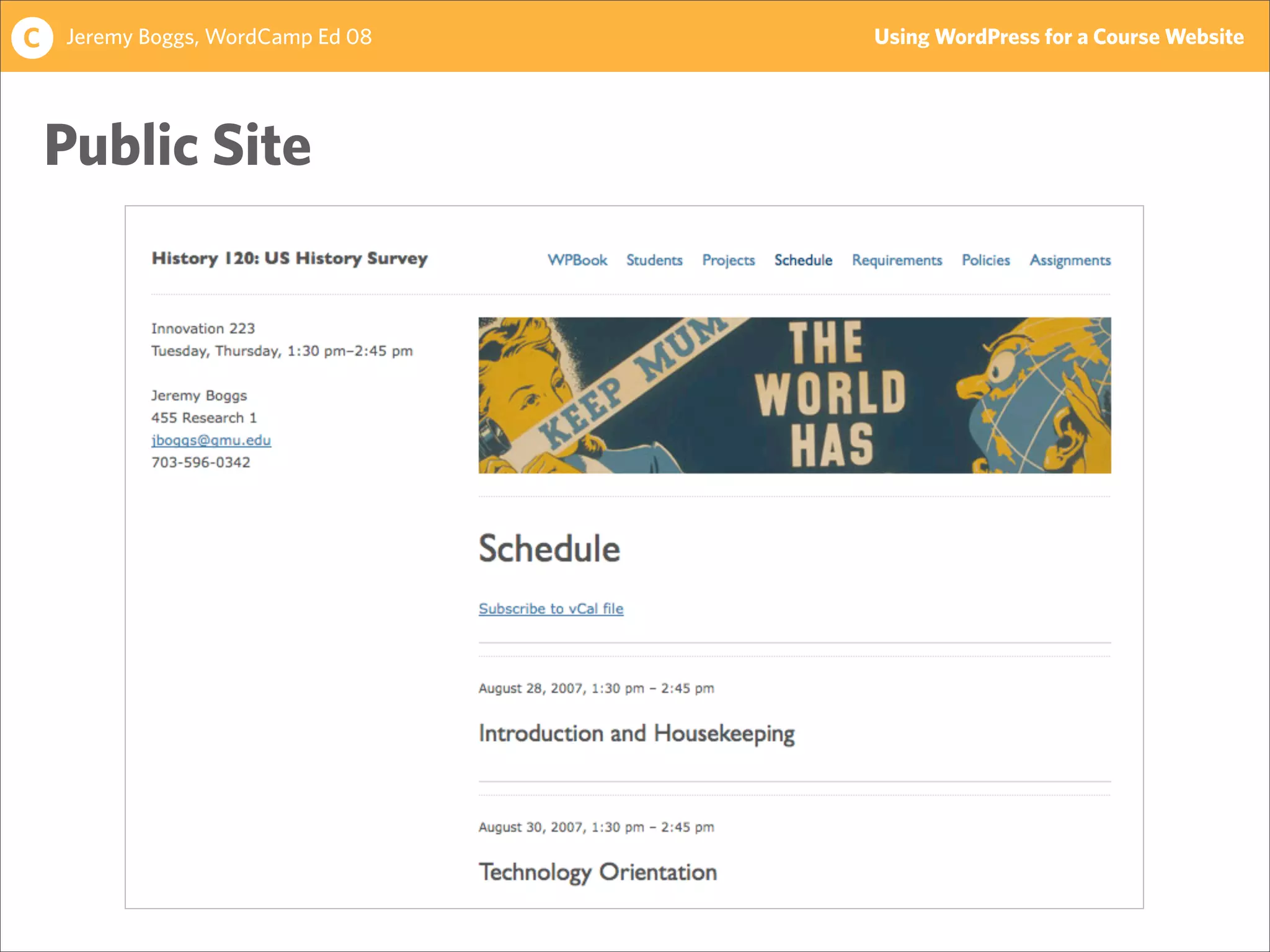Select the August 30, 2007 date line

[596, 827]
